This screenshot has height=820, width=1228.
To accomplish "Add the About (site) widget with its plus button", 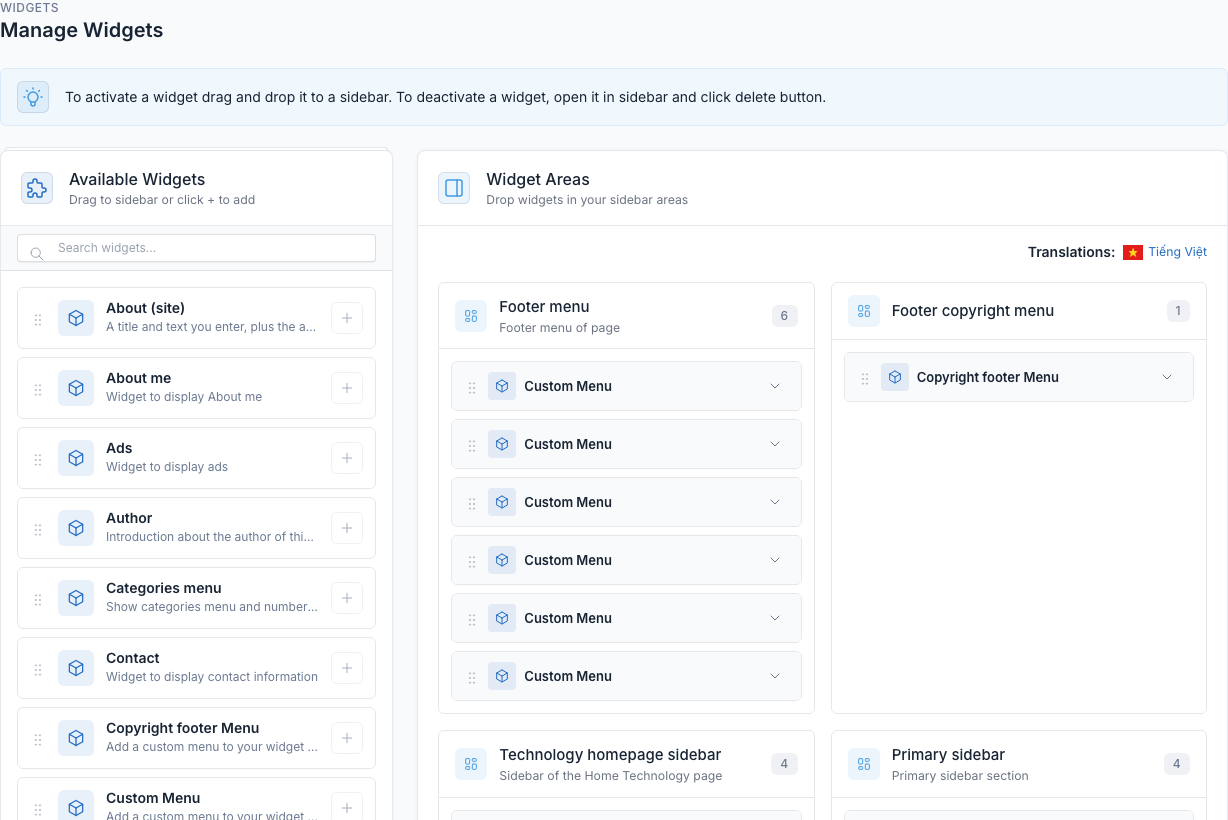I will [347, 318].
